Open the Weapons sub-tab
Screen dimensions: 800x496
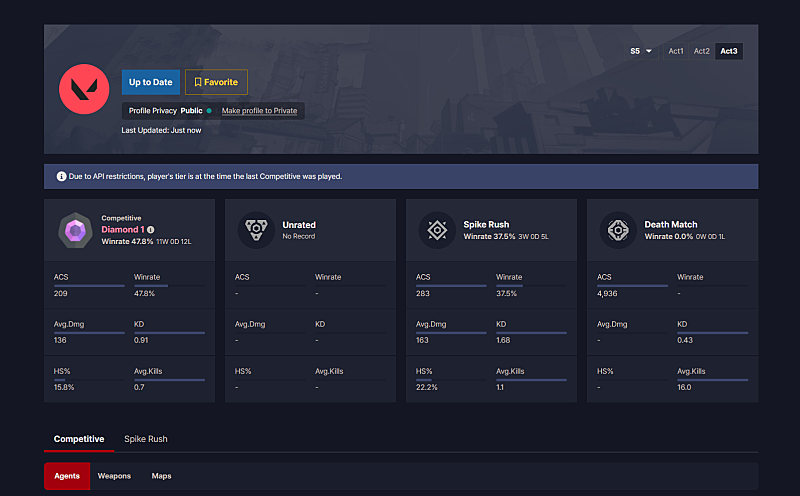pos(114,476)
